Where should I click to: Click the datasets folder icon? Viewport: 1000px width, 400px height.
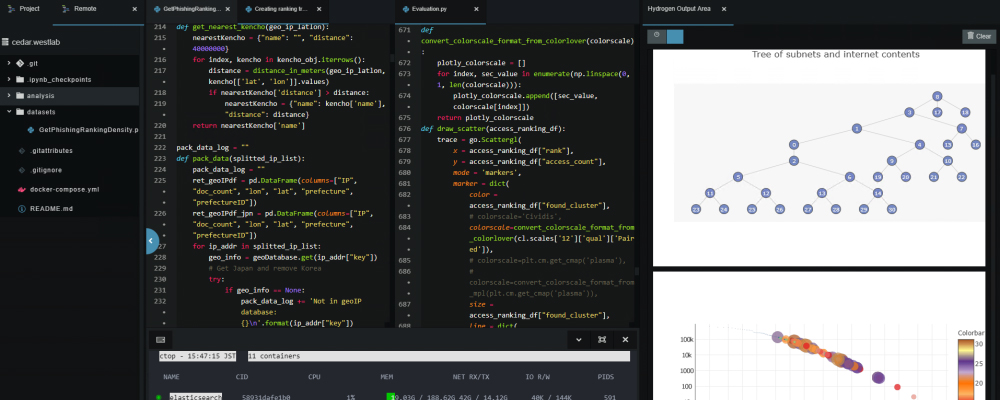pyautogui.click(x=20, y=112)
